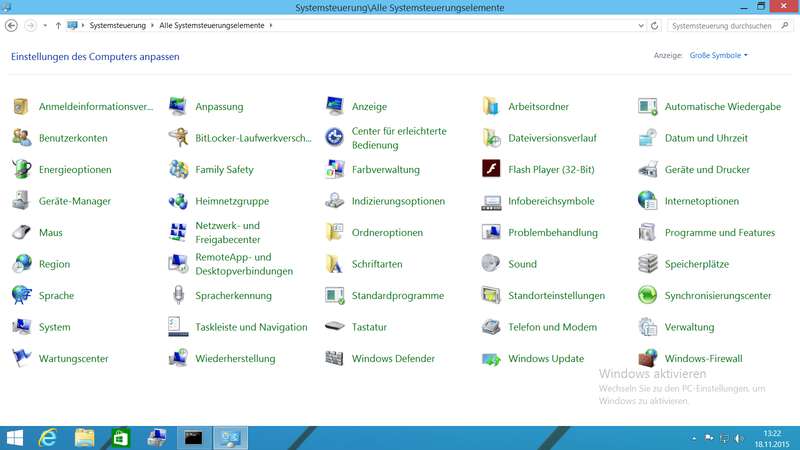Expand the Anzeige 'Große Symbole' dropdown
Screen dimensions: 800x450
pos(718,56)
